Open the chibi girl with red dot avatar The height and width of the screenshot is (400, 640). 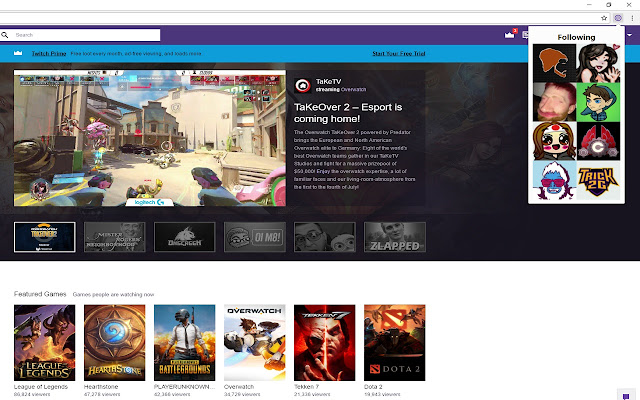tap(554, 141)
